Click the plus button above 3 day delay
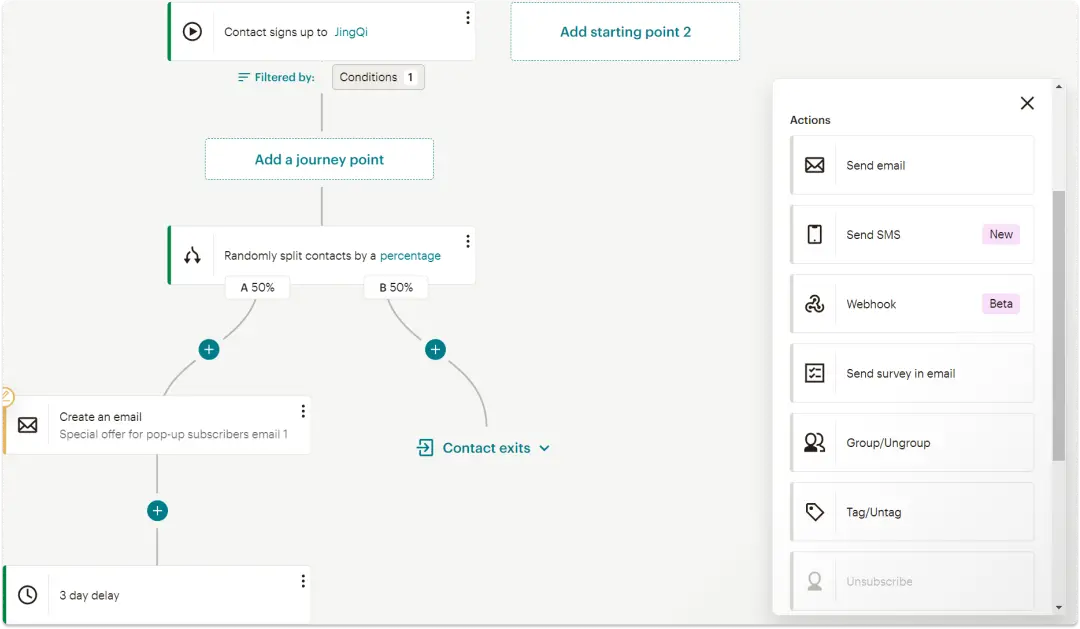Screen dimensions: 1080x629 [157, 511]
